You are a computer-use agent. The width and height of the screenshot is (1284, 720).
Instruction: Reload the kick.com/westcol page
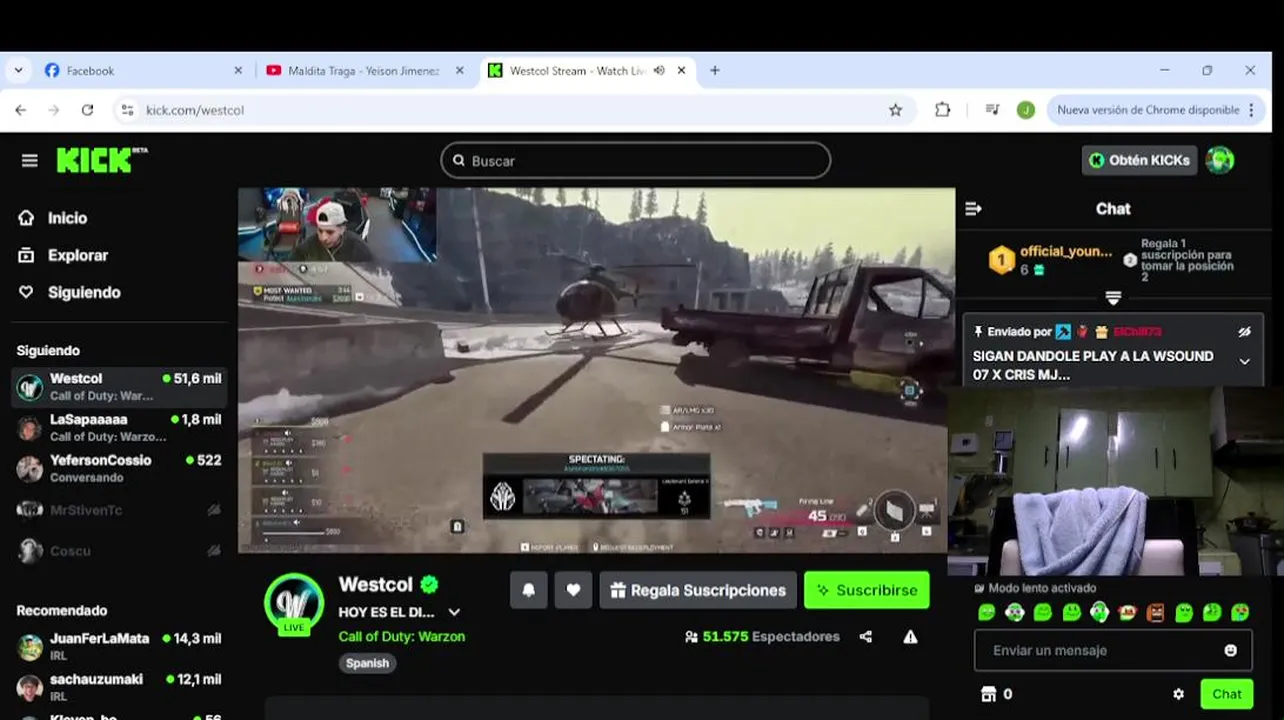coord(88,110)
